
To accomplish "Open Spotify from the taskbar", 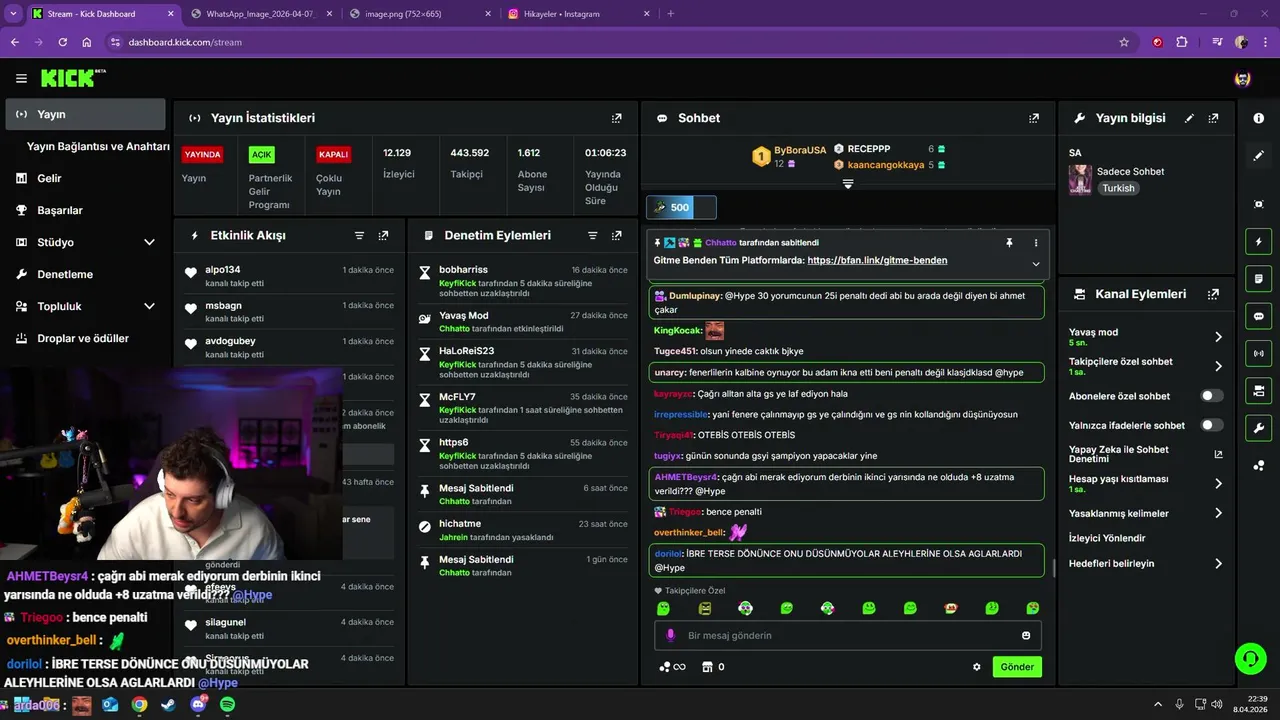I will pos(227,705).
